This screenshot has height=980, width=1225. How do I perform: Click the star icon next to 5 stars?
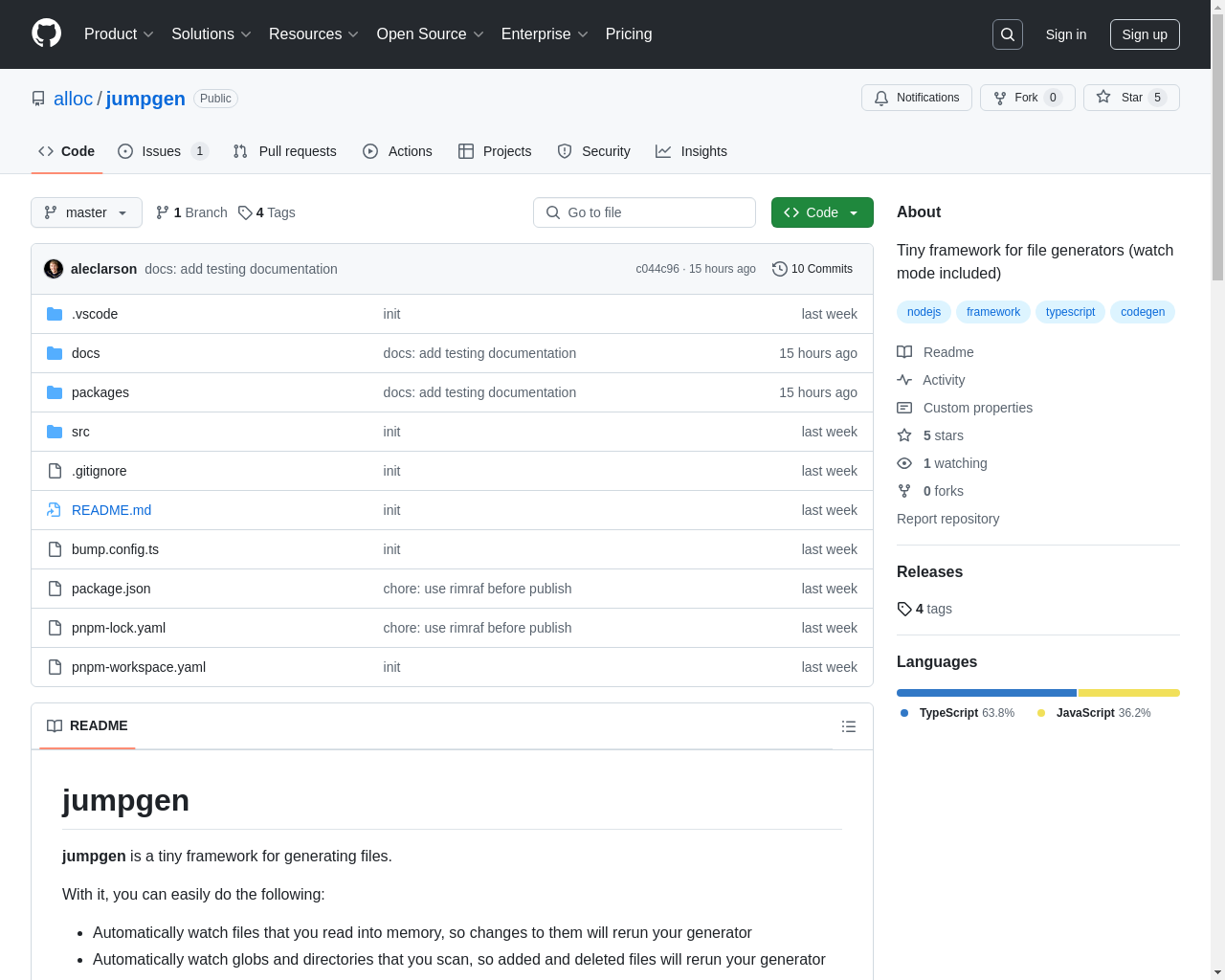click(904, 435)
